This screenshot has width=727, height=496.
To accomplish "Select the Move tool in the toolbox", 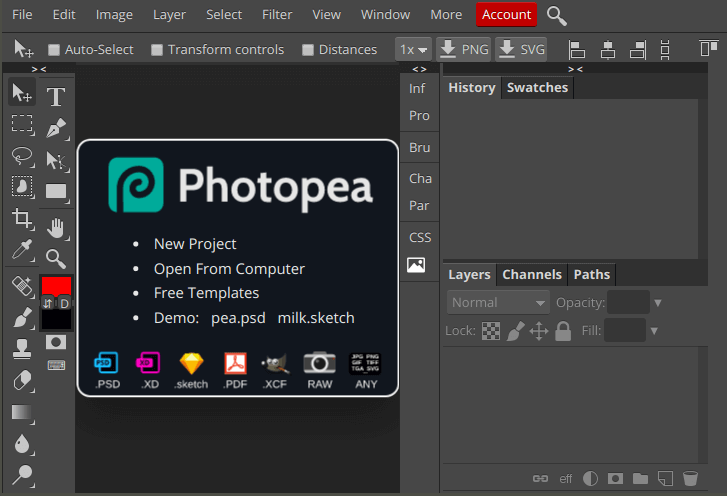I will (x=22, y=93).
